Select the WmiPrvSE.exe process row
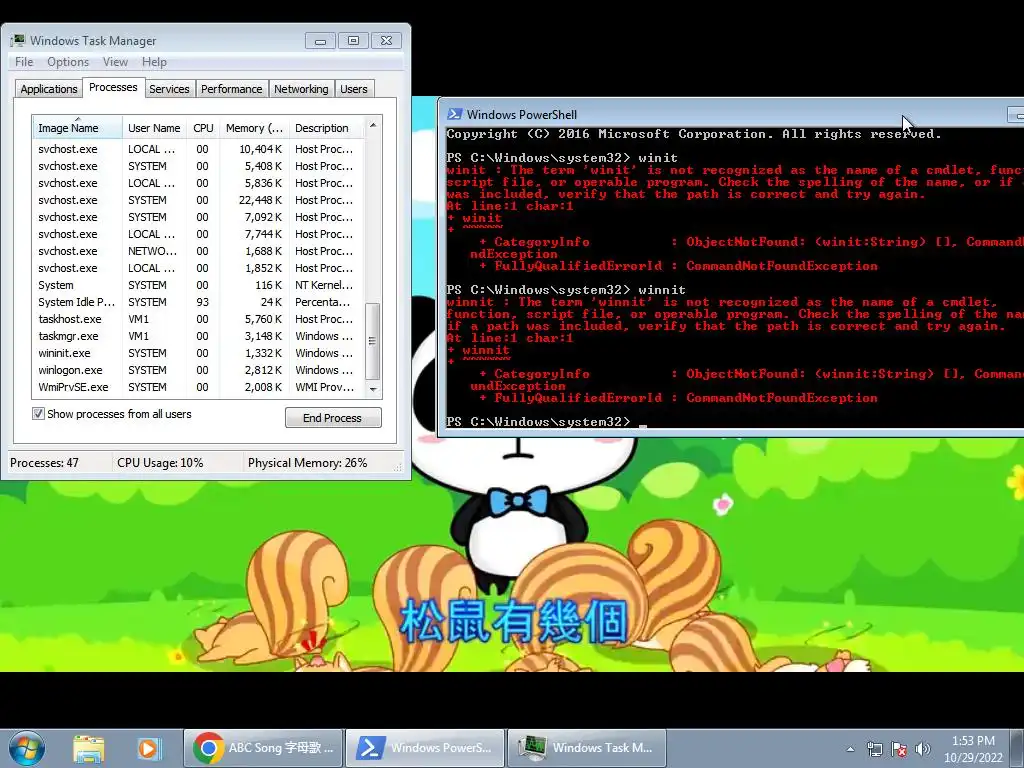1024x768 pixels. (x=199, y=387)
